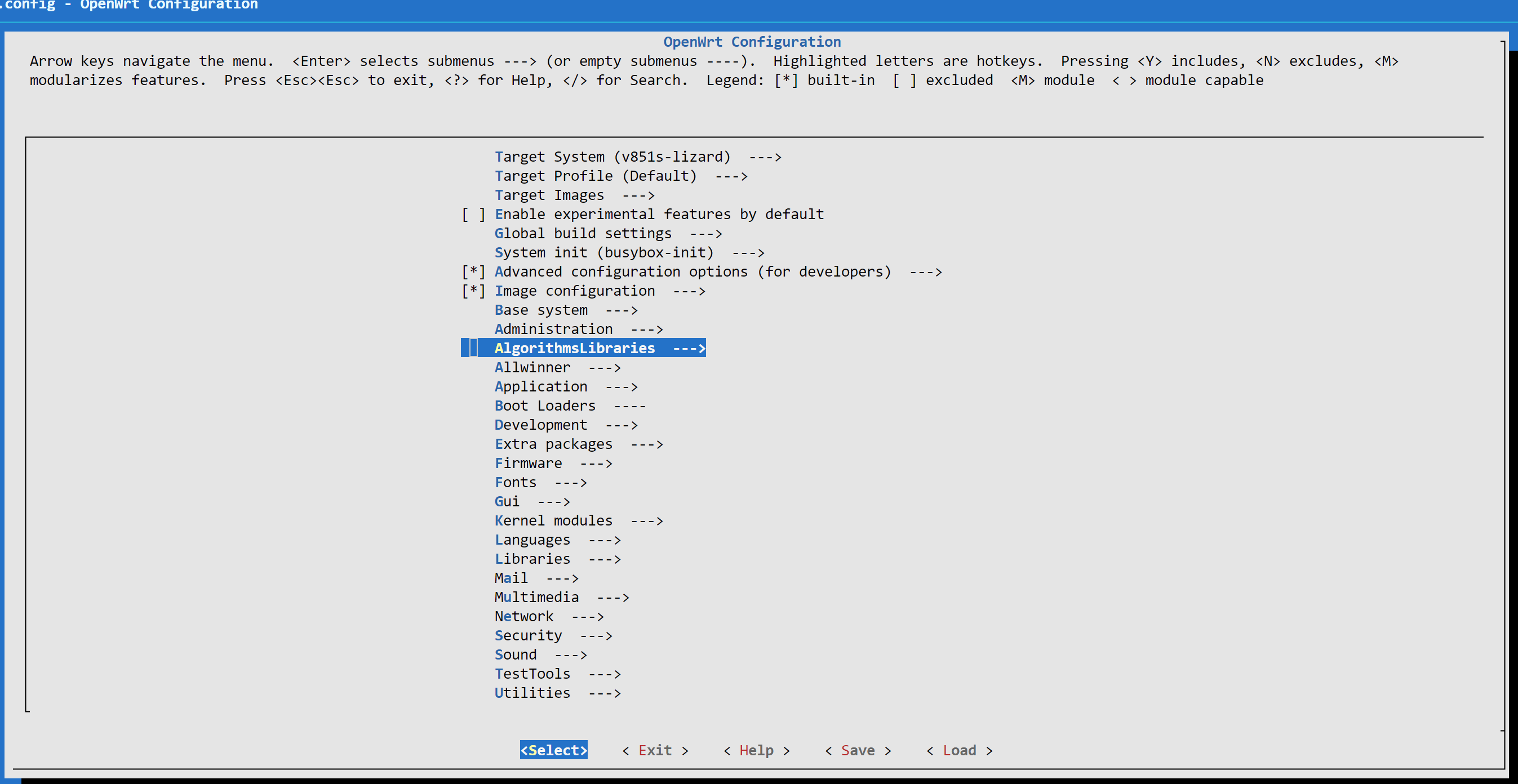Expand the Kernel modules submenu
The image size is (1518, 784).
click(553, 521)
